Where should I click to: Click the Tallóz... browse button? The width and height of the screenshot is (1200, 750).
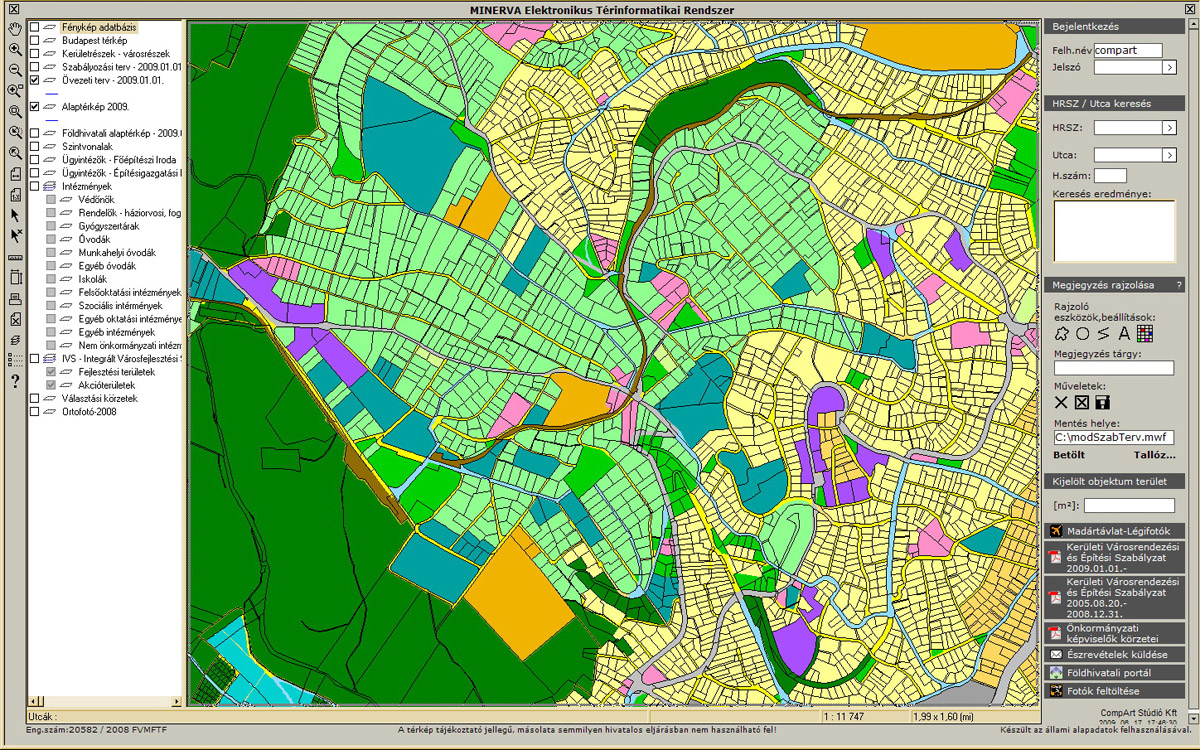(1154, 455)
